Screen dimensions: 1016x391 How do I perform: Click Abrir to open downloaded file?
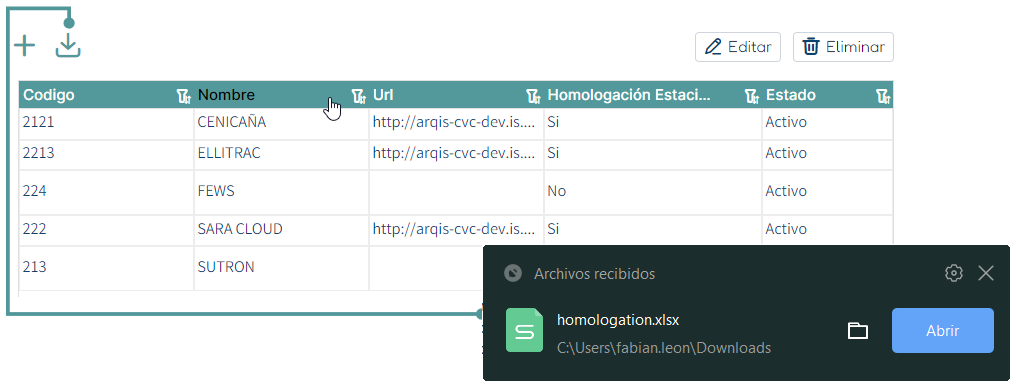click(x=943, y=331)
